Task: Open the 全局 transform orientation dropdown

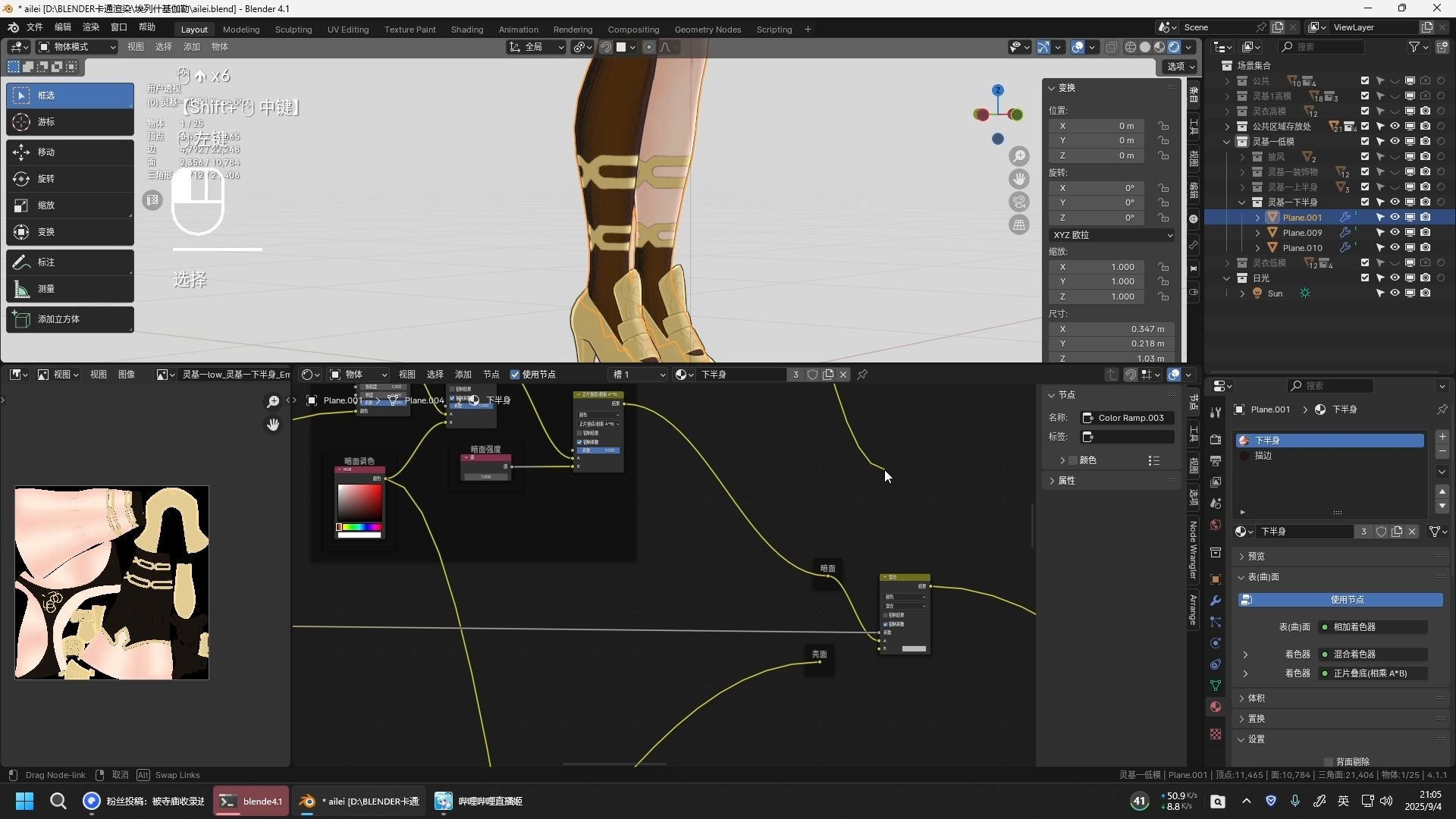Action: 536,47
